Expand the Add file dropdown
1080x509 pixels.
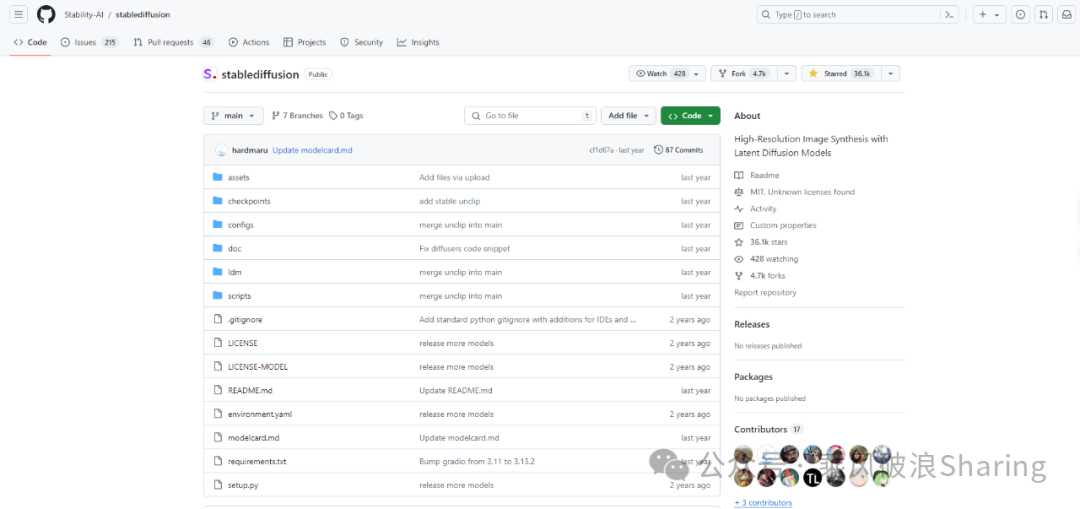click(628, 116)
